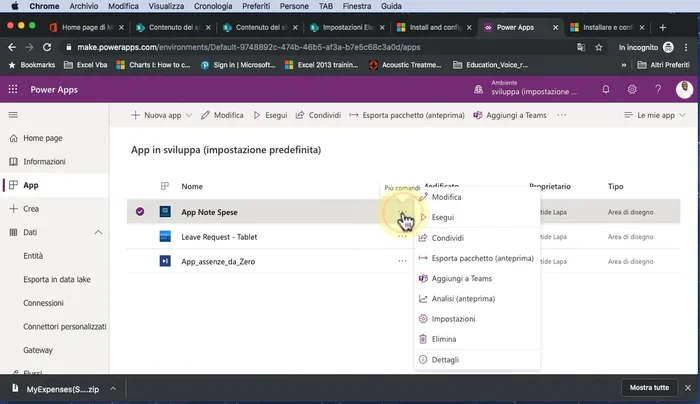Open the Chrome three-dot menu
Viewport: 700px width, 404px height.
[686, 47]
